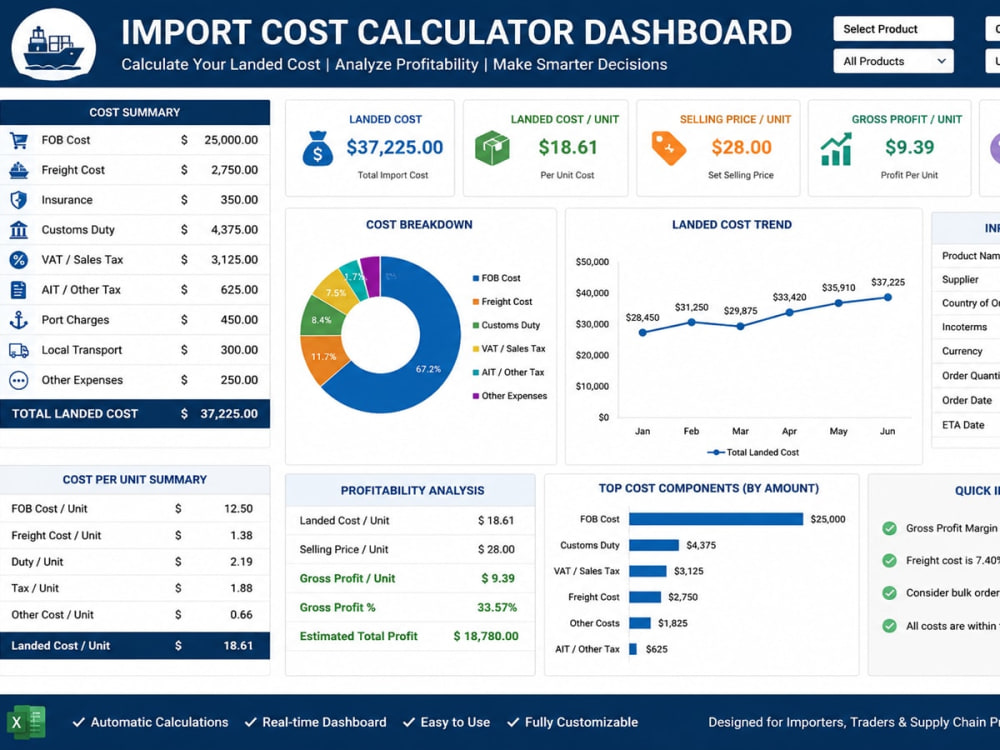Click the Freight Cost ship icon
This screenshot has height=750, width=1000.
point(18,170)
